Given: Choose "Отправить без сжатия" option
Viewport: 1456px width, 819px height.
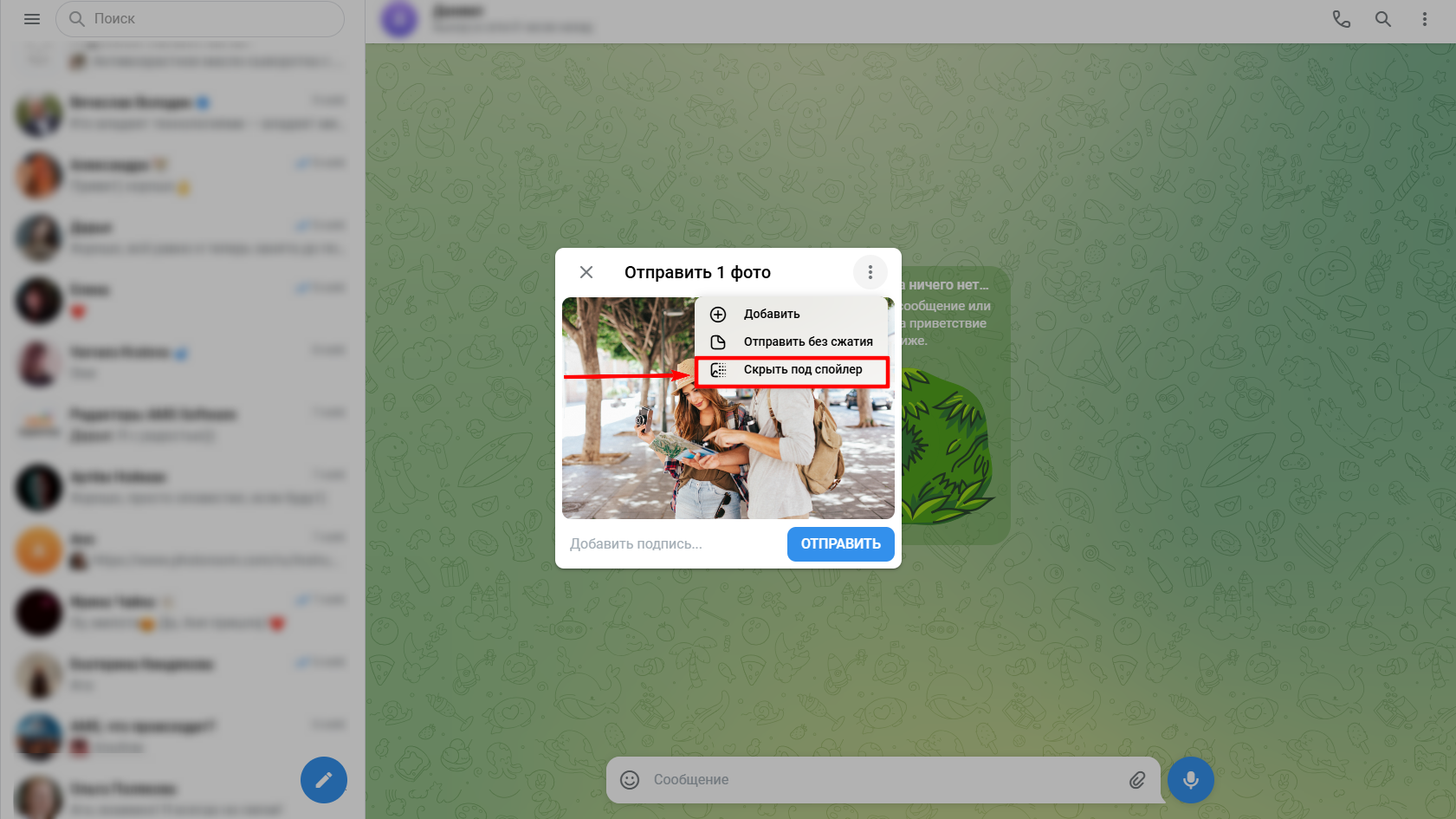Looking at the screenshot, I should tap(808, 342).
